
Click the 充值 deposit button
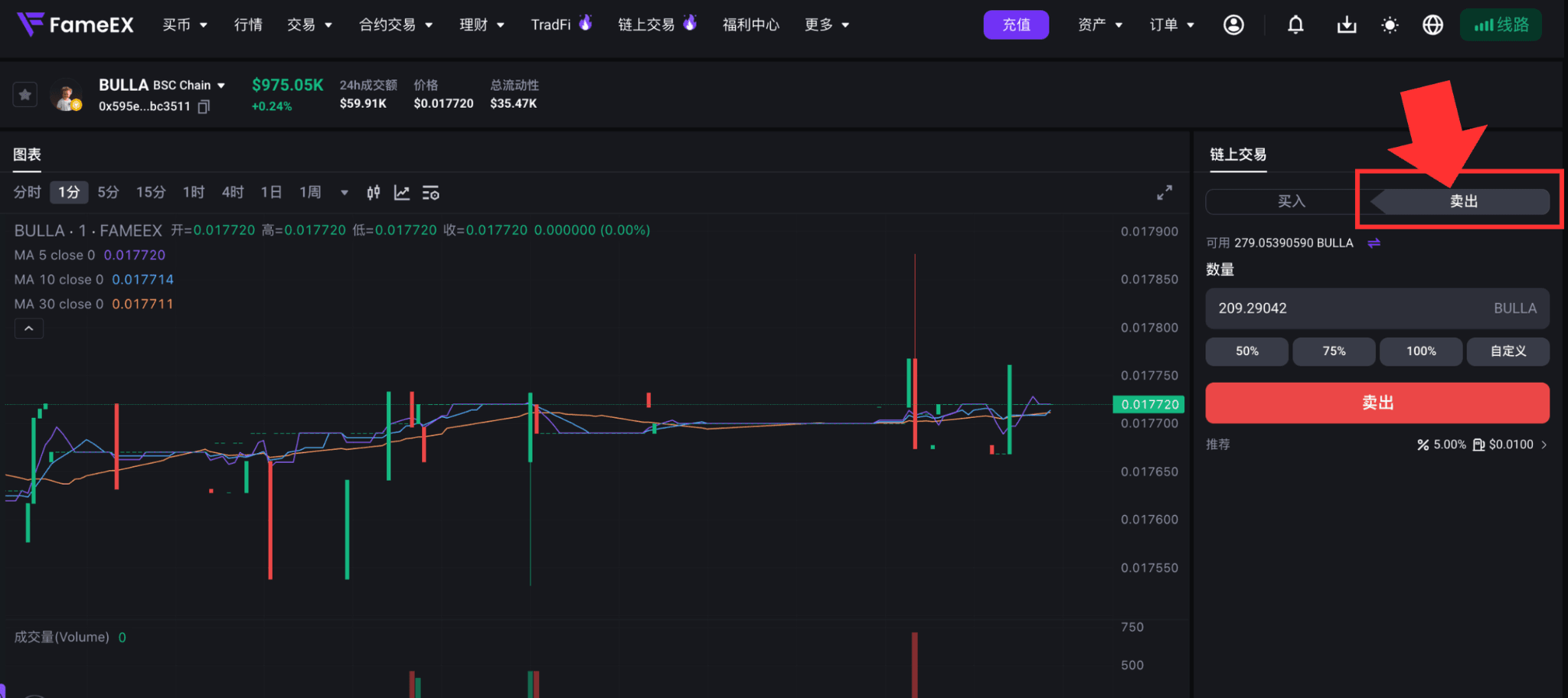pos(1016,25)
